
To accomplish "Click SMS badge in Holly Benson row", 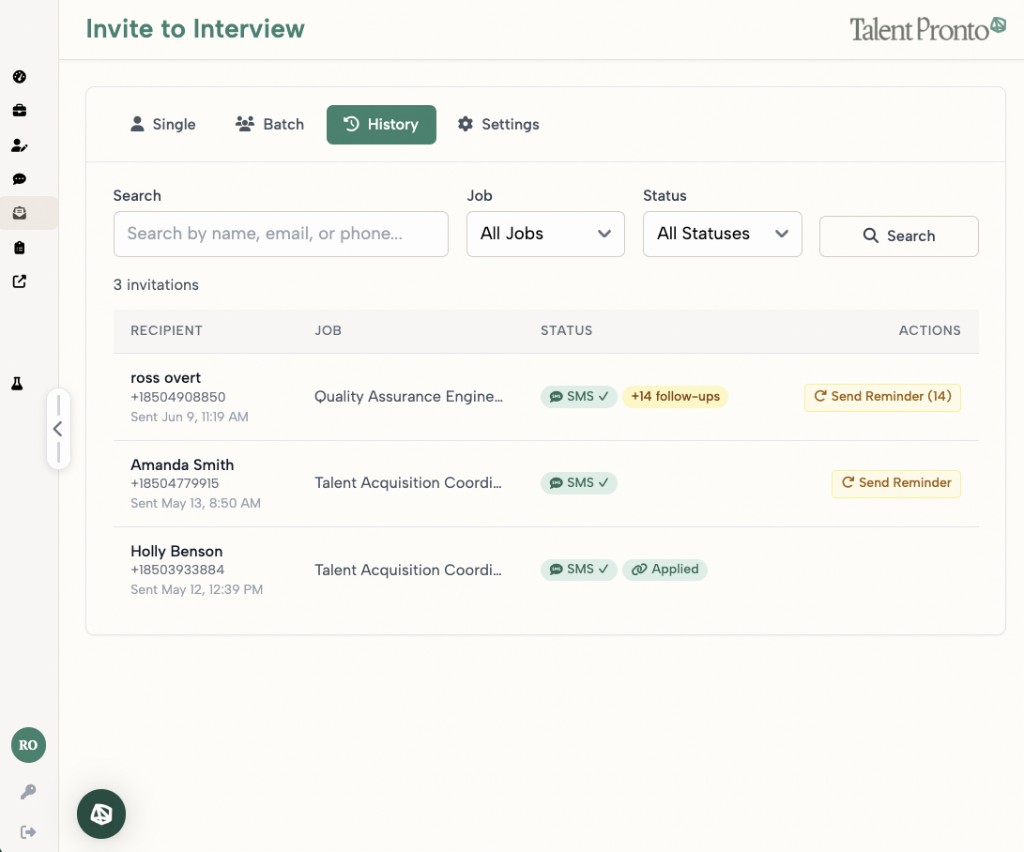I will (579, 569).
